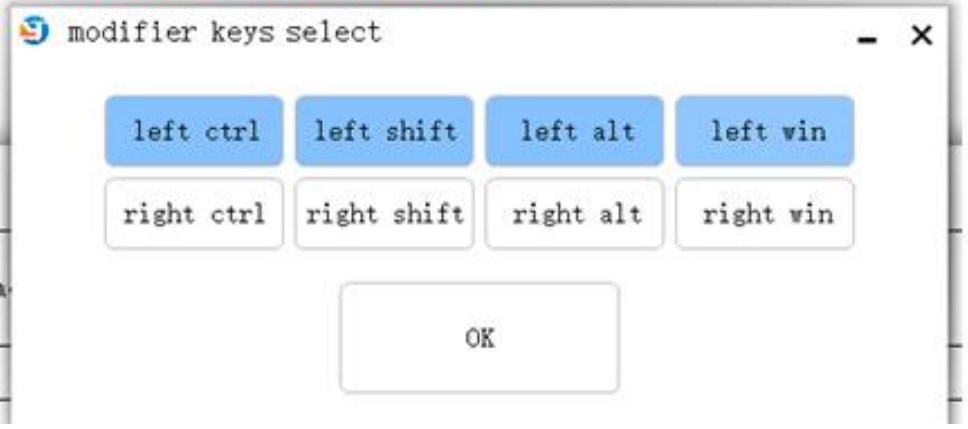The width and height of the screenshot is (968, 429).
Task: Click the highlighted left shift button
Action: (x=384, y=131)
